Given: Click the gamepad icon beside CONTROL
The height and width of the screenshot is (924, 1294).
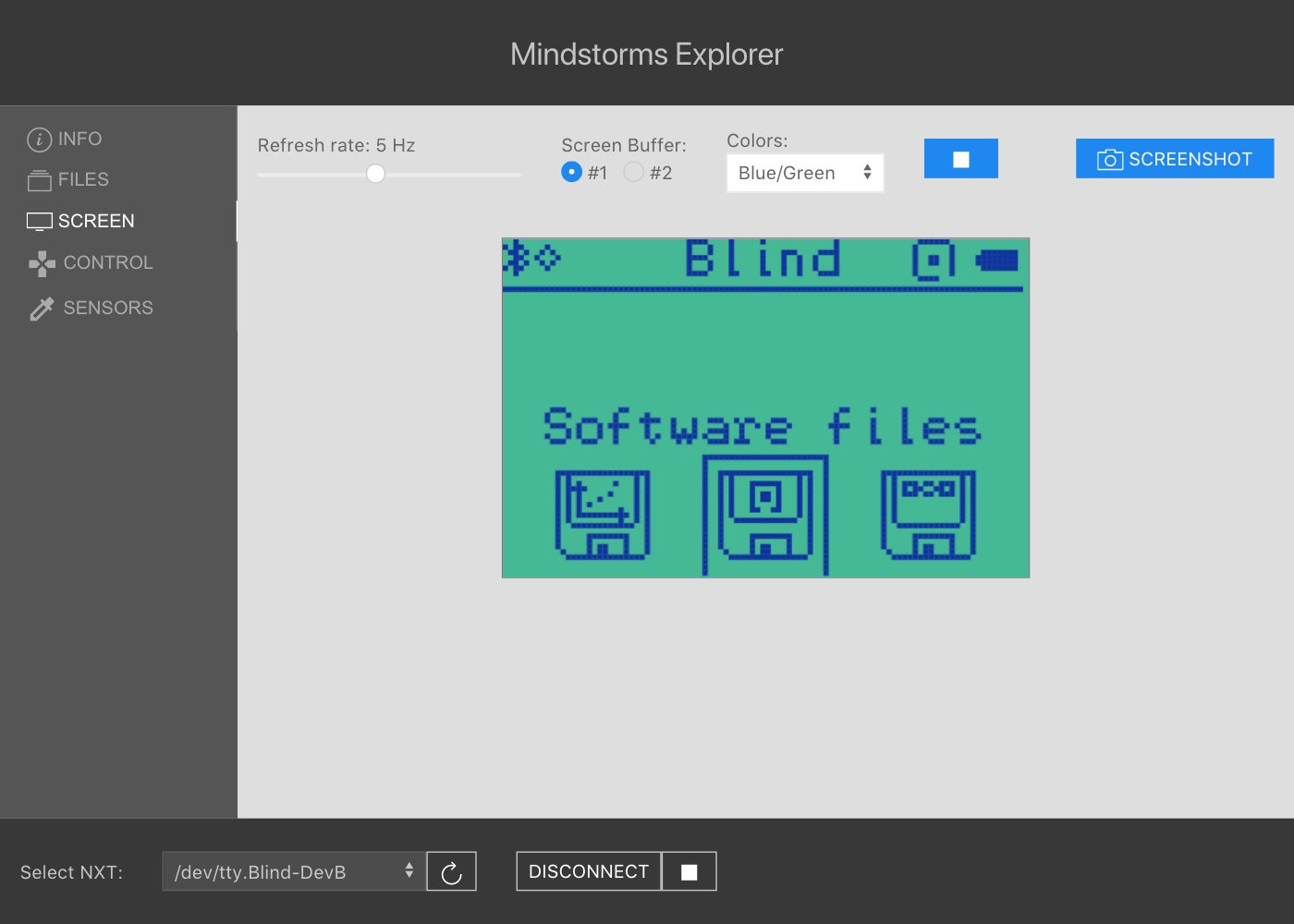Looking at the screenshot, I should pos(42,263).
